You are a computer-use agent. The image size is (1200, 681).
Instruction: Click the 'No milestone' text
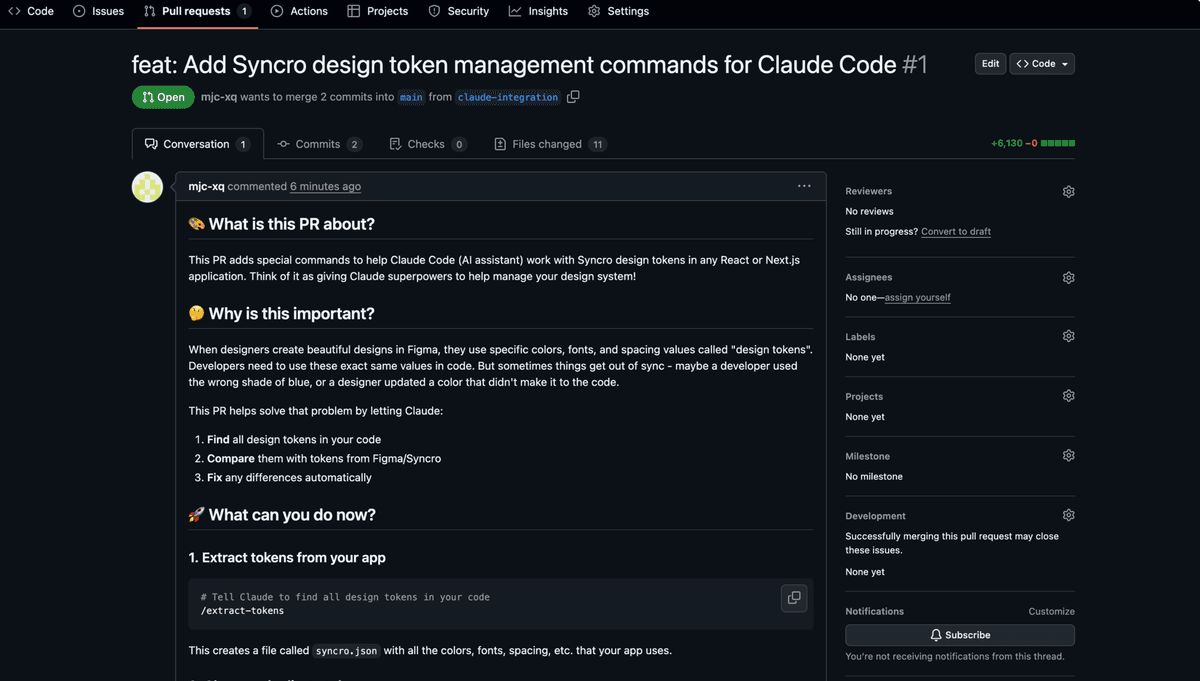pos(874,476)
